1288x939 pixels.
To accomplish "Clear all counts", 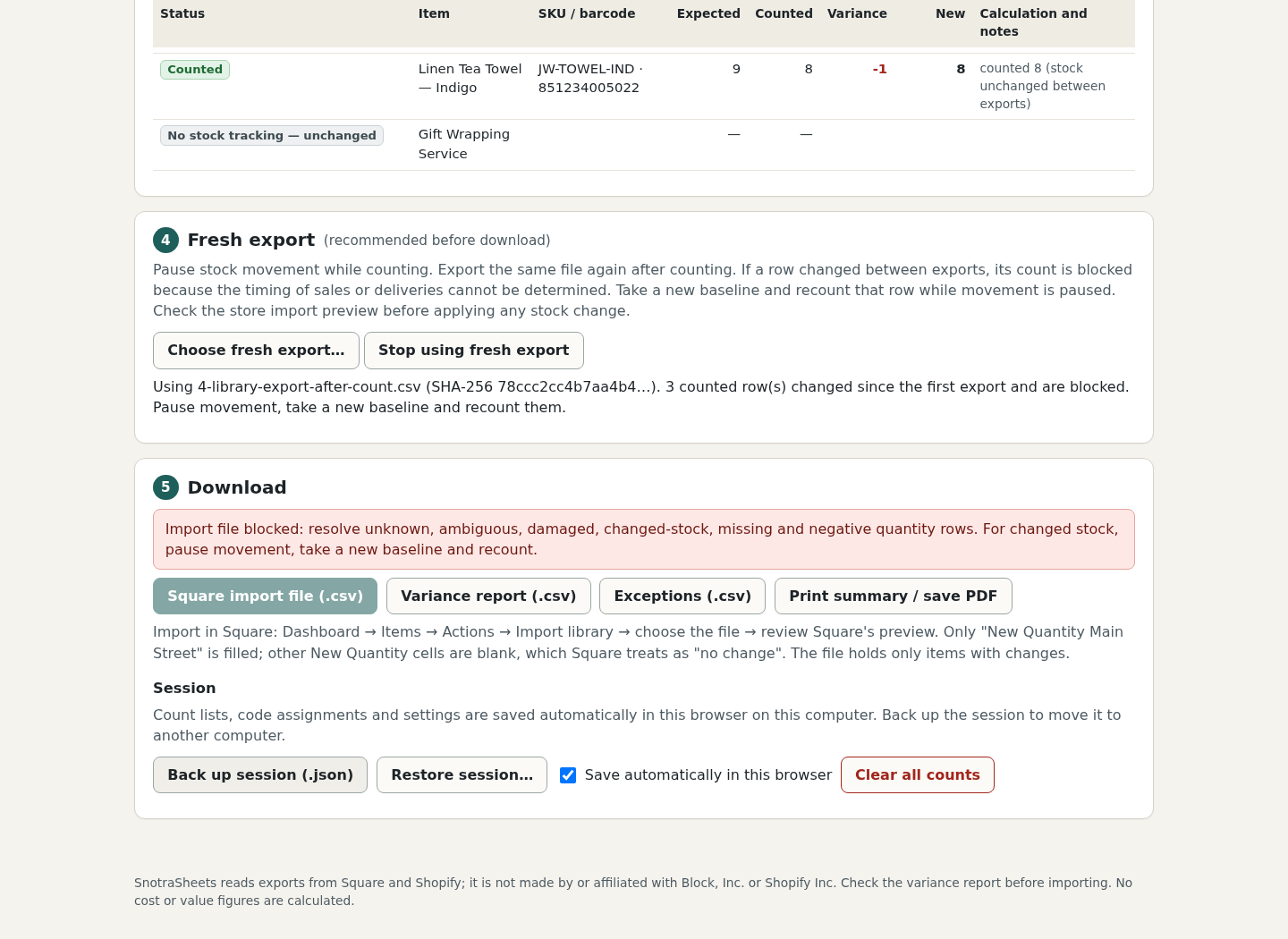I will [918, 775].
